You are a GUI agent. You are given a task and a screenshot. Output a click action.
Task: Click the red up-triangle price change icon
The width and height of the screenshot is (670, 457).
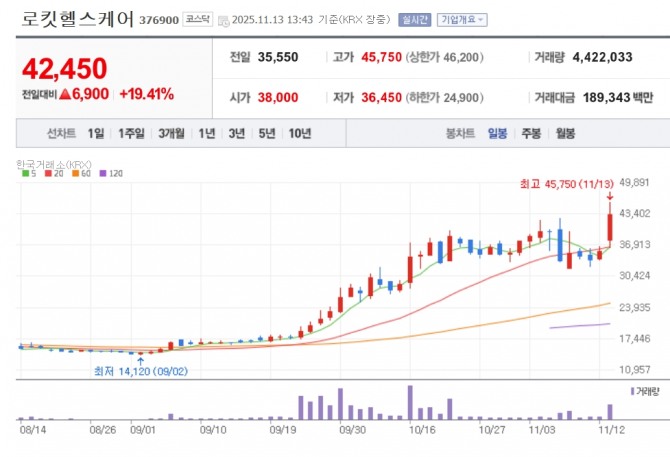point(65,94)
